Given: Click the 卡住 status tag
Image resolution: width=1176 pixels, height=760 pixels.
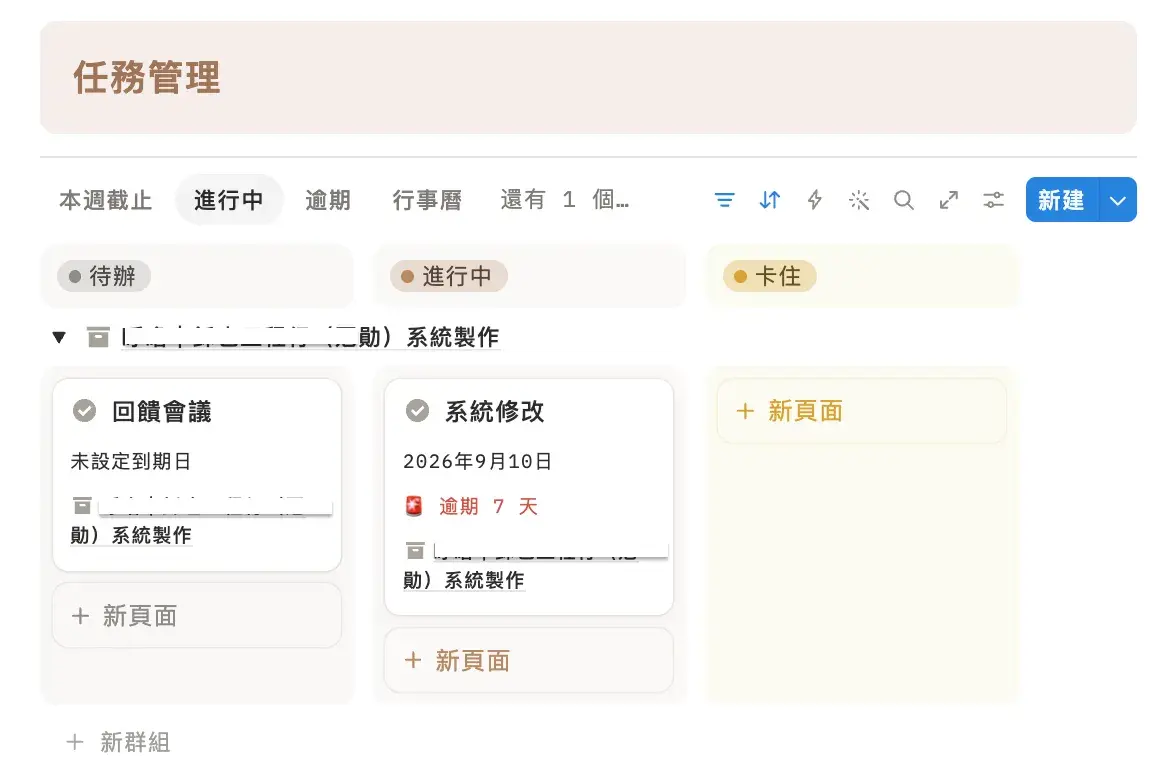Looking at the screenshot, I should (x=770, y=276).
